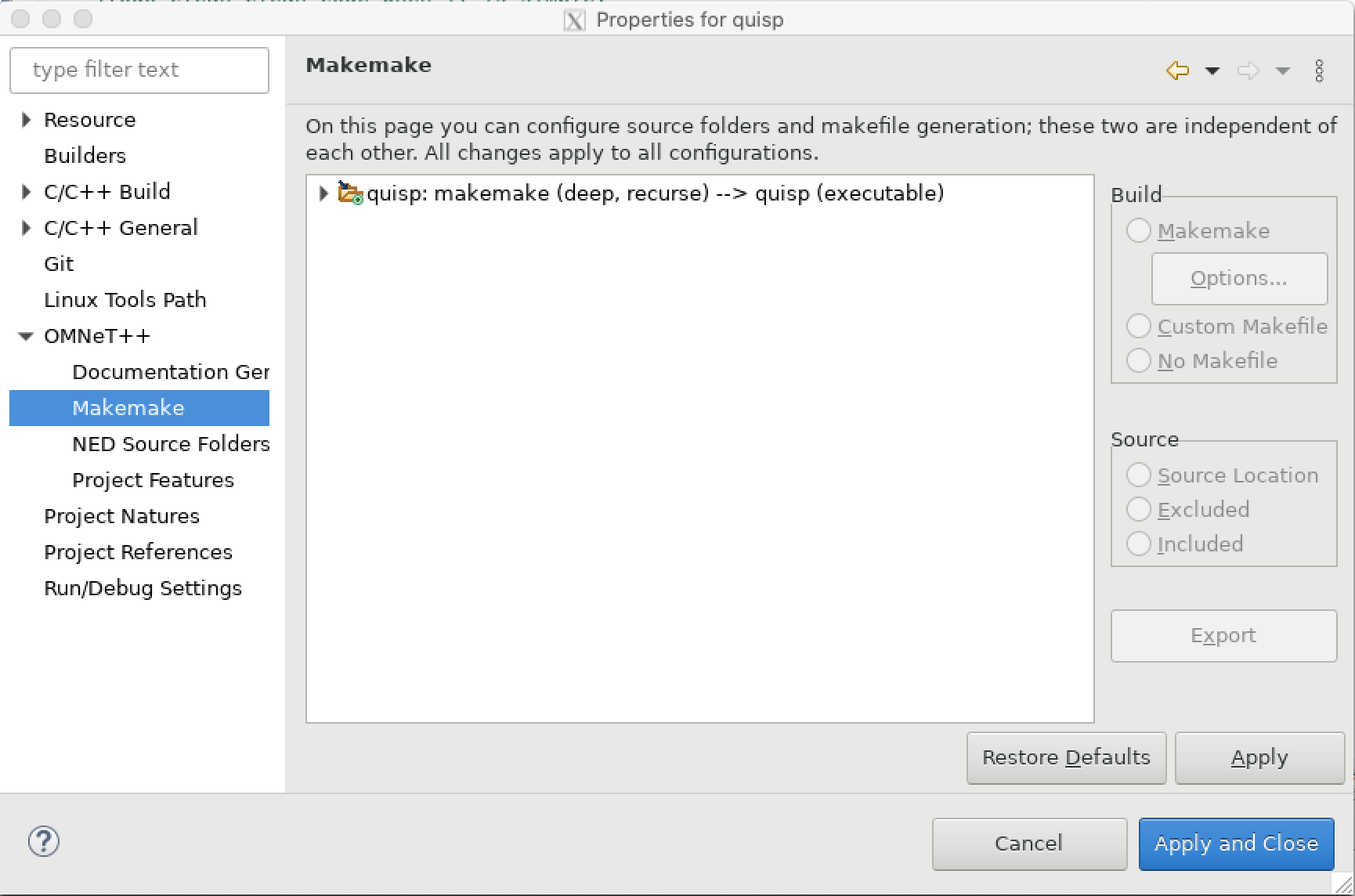Open the view menu via three-dots icon
Viewport: 1355px width, 896px height.
point(1320,70)
